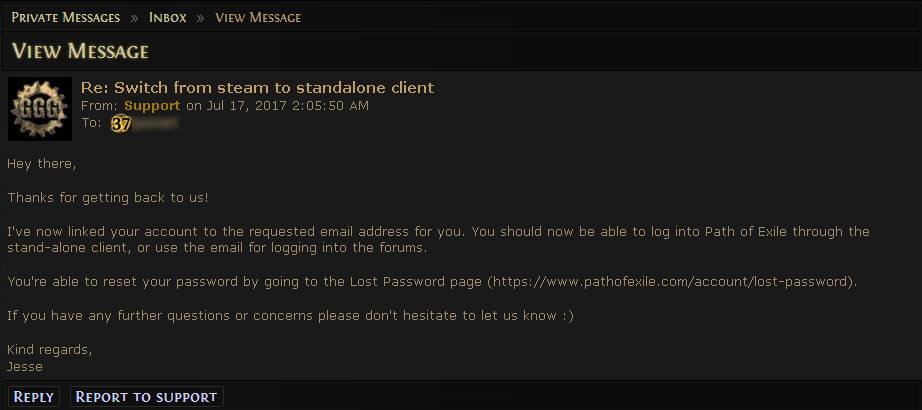This screenshot has height=410, width=922.
Task: Click the number 37 challenge badge
Action: [x=121, y=124]
